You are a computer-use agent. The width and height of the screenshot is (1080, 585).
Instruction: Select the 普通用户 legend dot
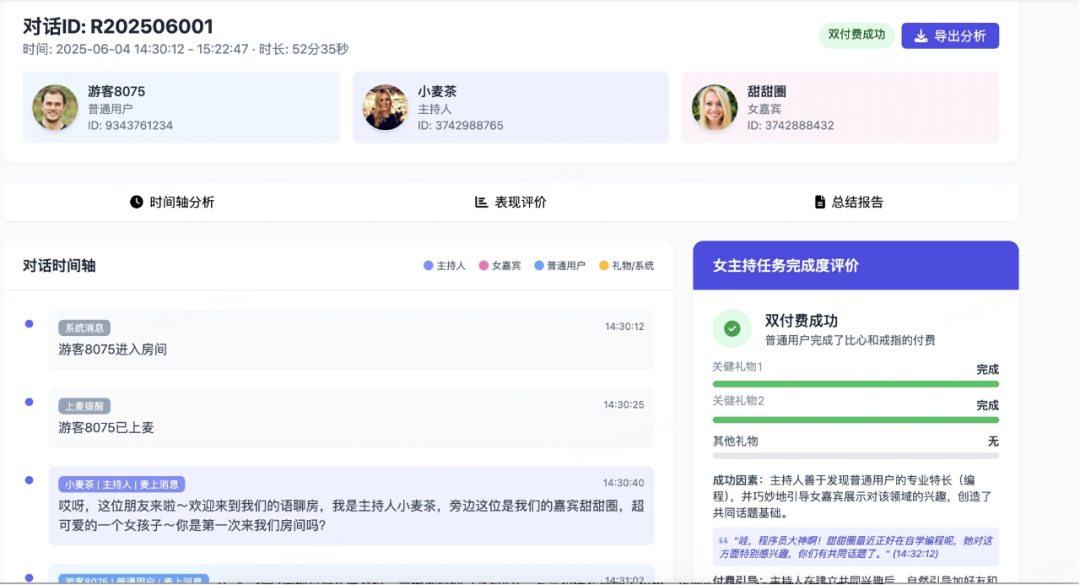pyautogui.click(x=539, y=265)
